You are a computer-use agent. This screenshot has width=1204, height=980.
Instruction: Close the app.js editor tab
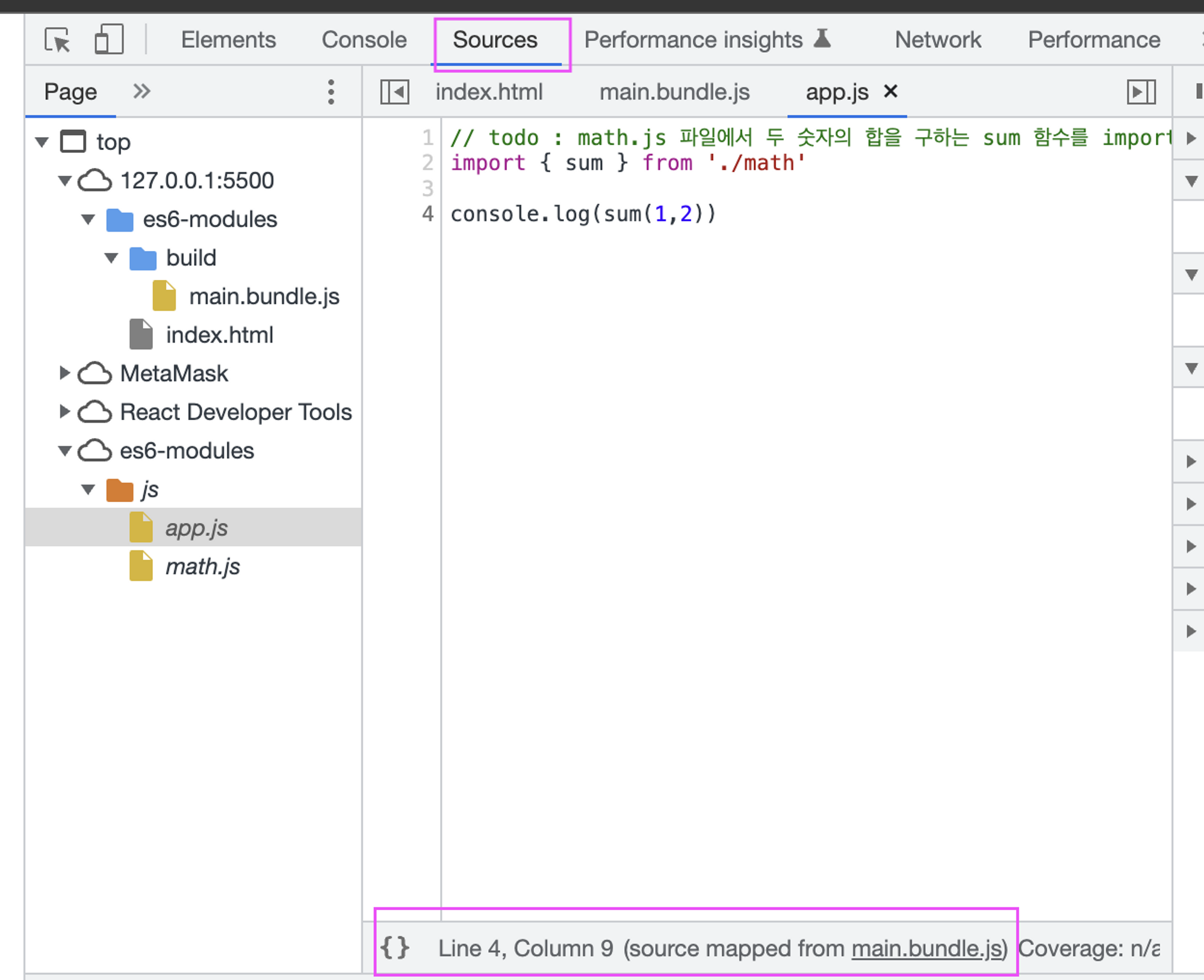coord(890,92)
